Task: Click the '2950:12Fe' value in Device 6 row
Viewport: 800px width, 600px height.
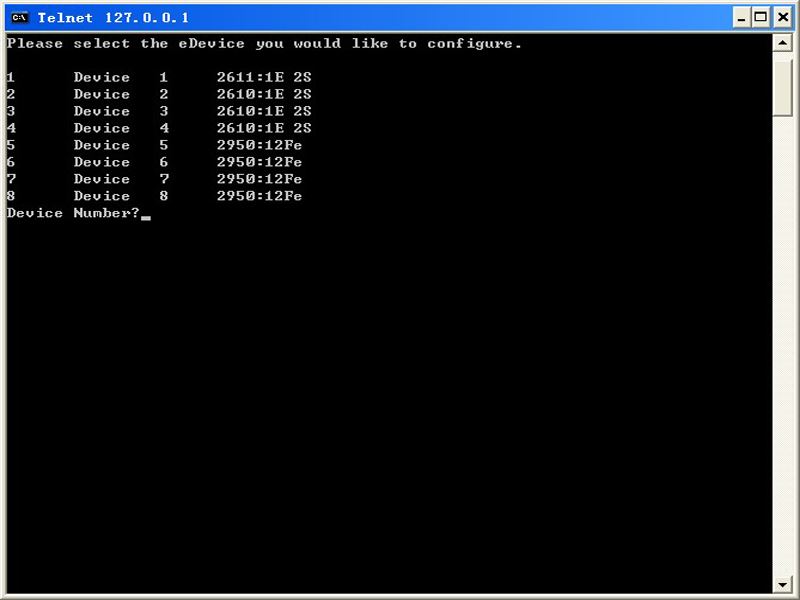Action: click(x=259, y=162)
